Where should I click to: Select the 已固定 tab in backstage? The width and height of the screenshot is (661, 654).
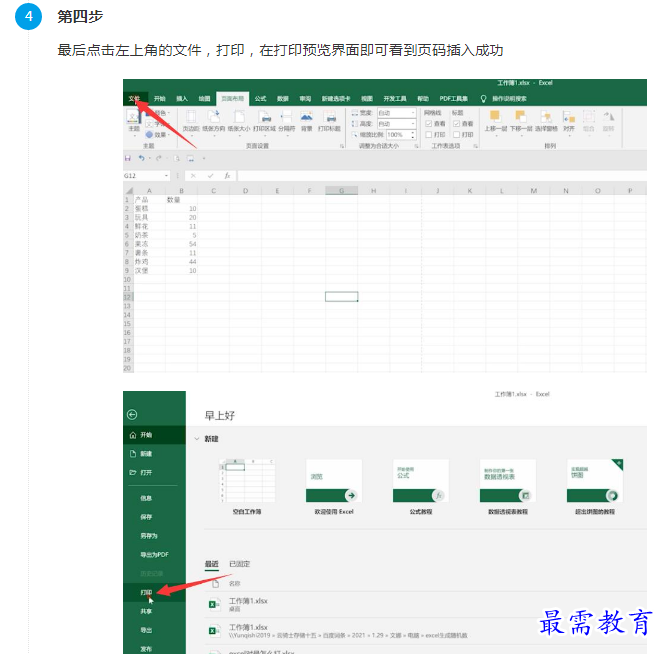(239, 564)
